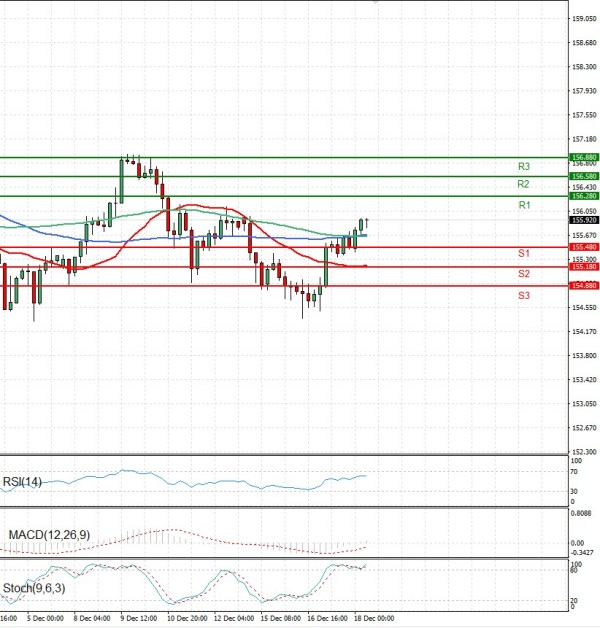600x628 pixels.
Task: Select the S2 support label
Action: click(x=524, y=274)
